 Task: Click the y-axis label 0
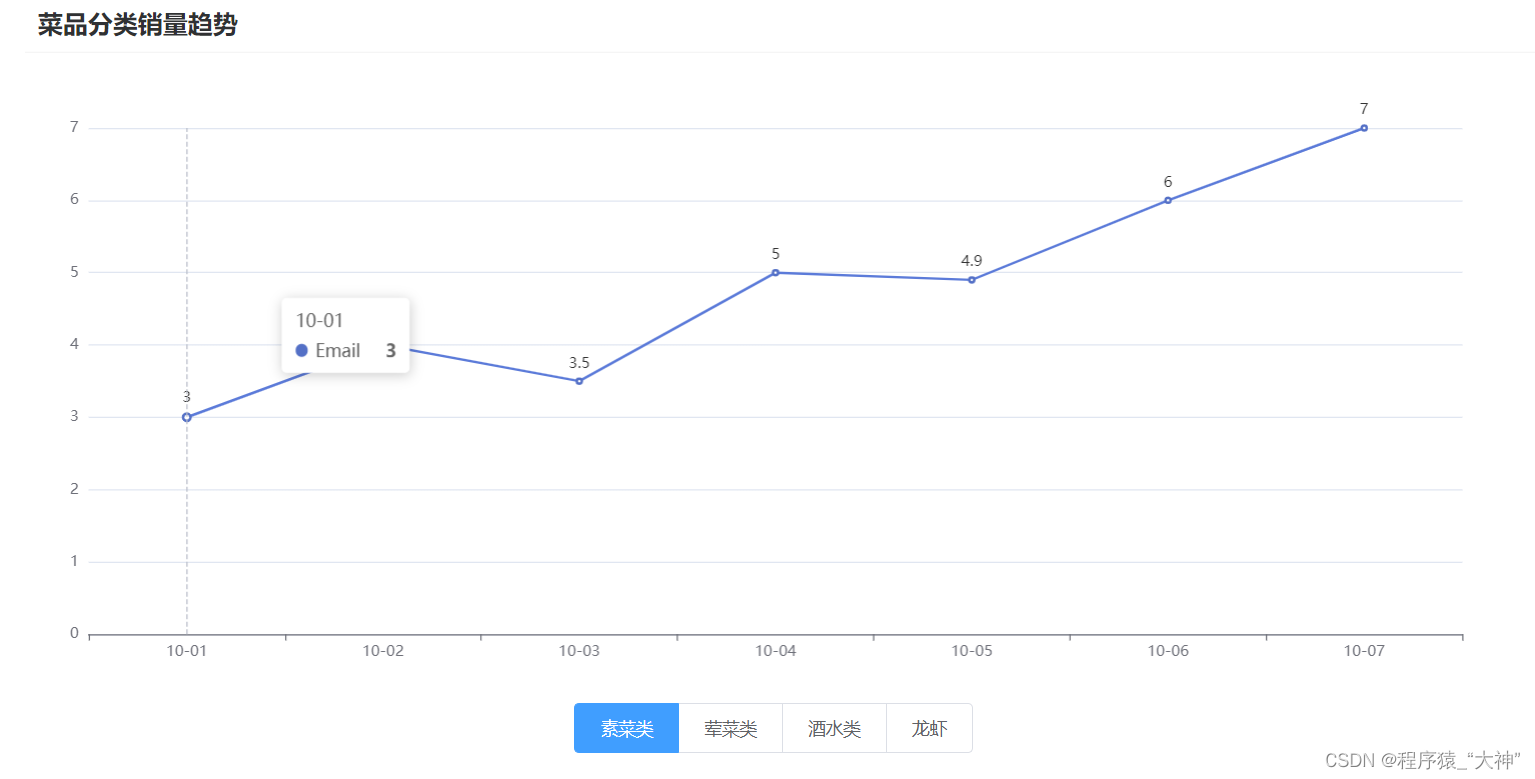(x=74, y=633)
